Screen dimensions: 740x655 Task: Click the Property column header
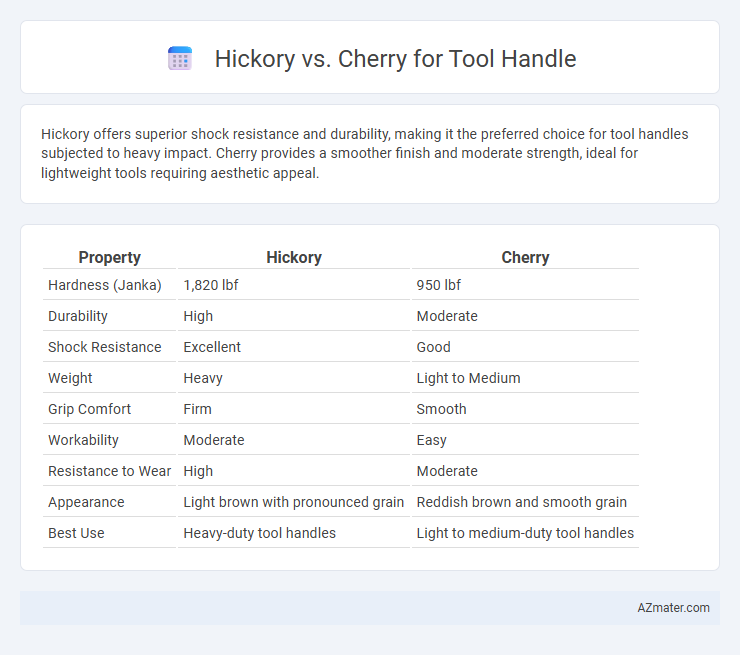[109, 257]
